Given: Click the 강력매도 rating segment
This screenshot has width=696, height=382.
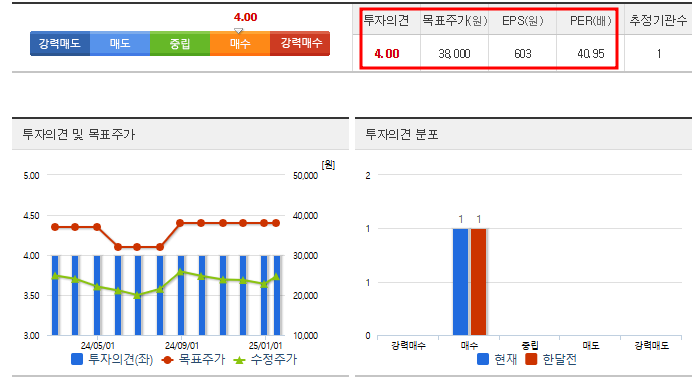Looking at the screenshot, I should pyautogui.click(x=60, y=43).
